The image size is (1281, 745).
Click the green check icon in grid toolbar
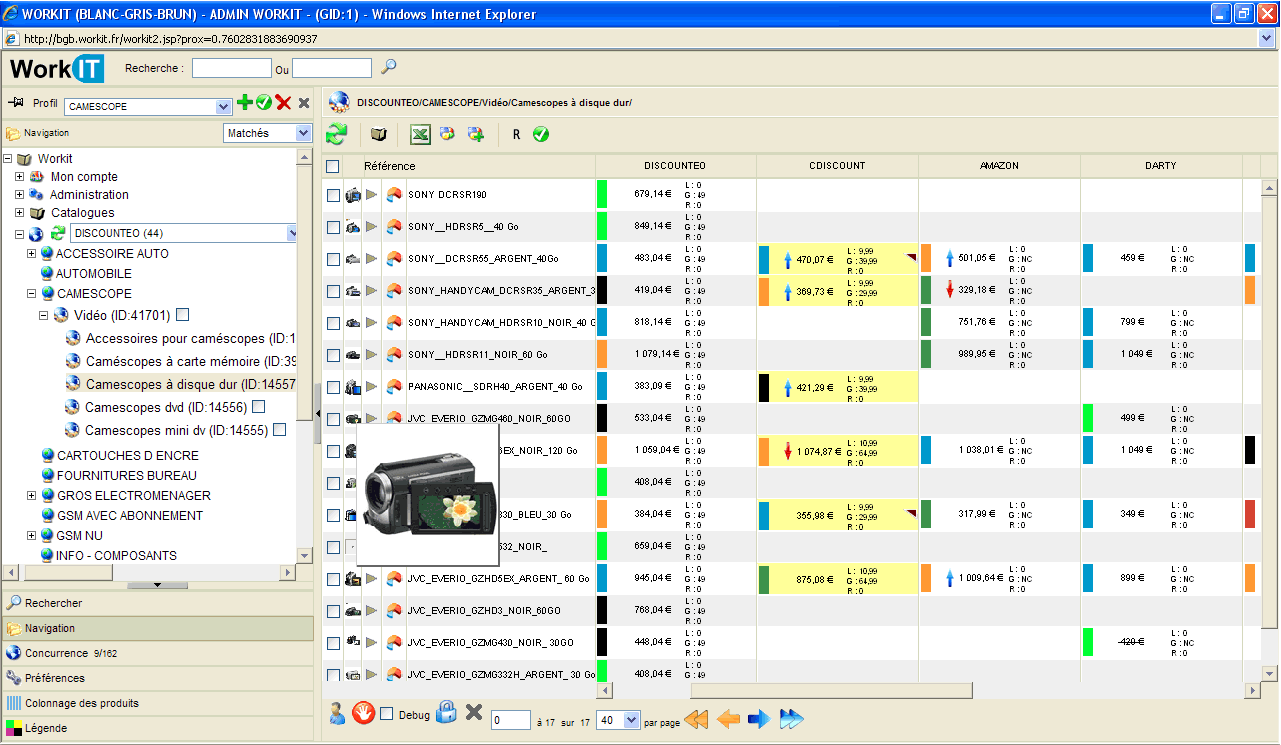point(541,134)
